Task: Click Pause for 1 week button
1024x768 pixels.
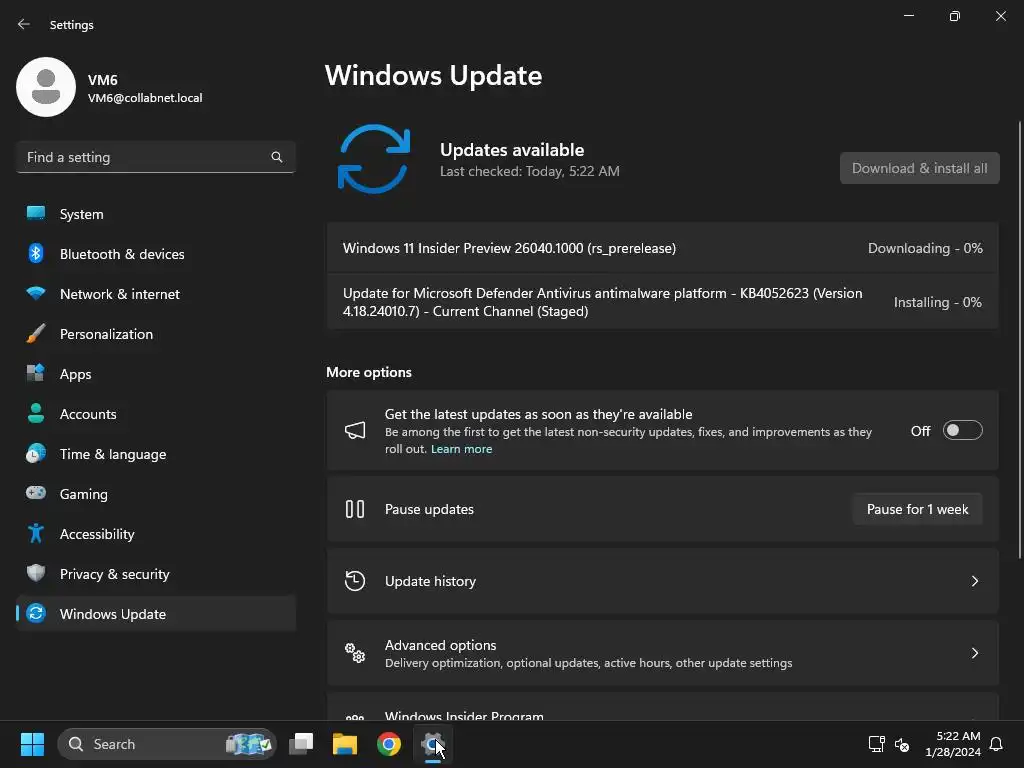Action: [x=918, y=509]
